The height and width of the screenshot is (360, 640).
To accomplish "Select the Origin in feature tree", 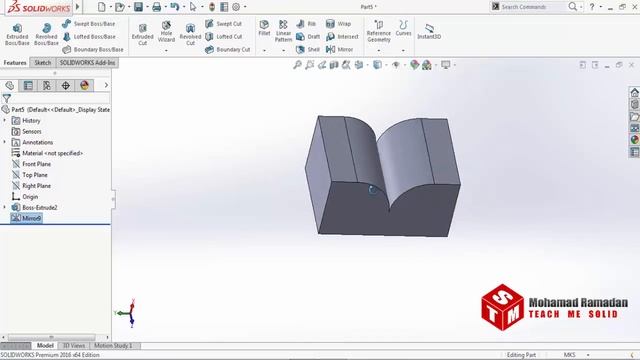I will pos(25,197).
